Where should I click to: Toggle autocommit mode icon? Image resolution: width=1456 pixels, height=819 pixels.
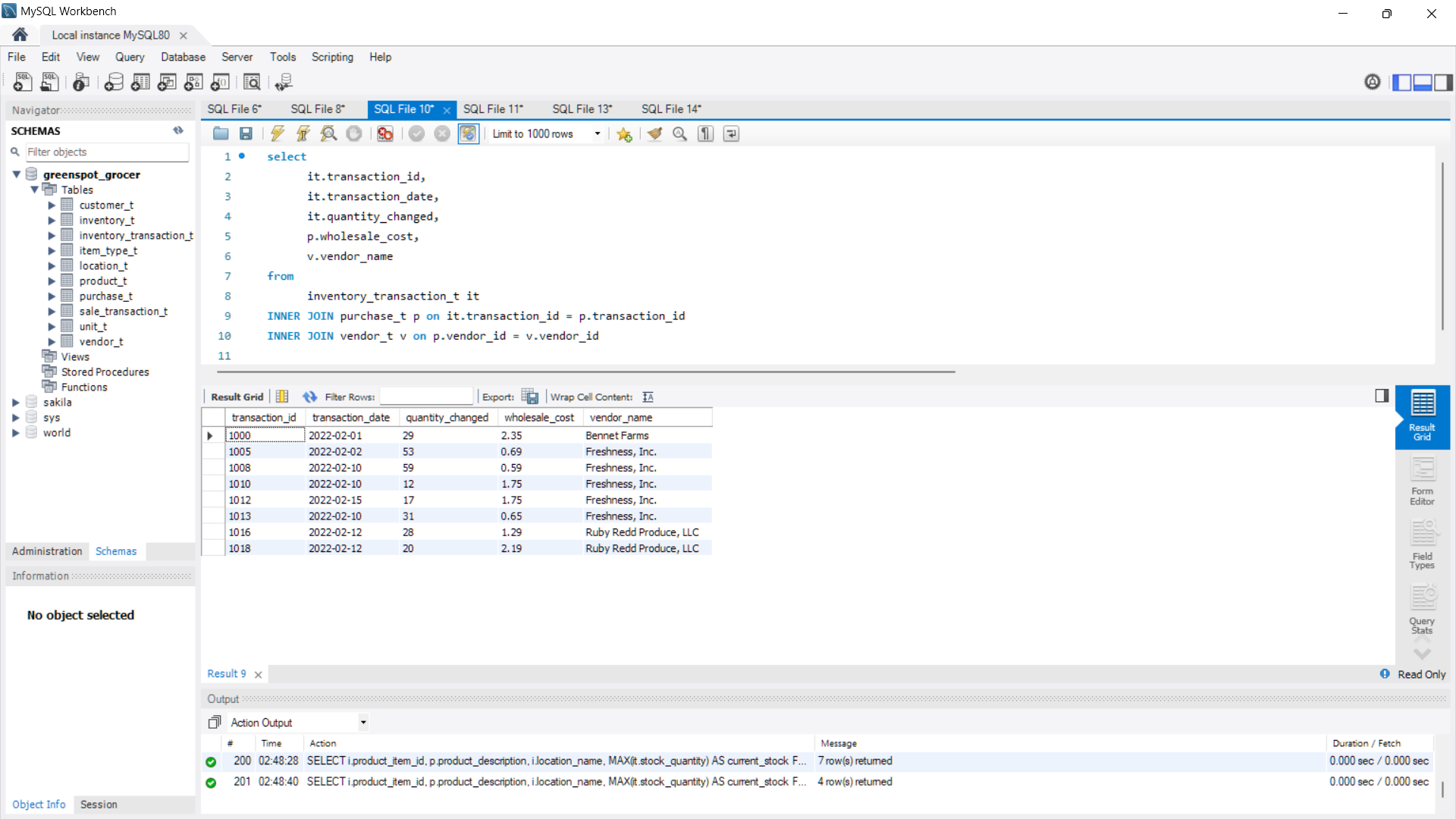pyautogui.click(x=469, y=133)
